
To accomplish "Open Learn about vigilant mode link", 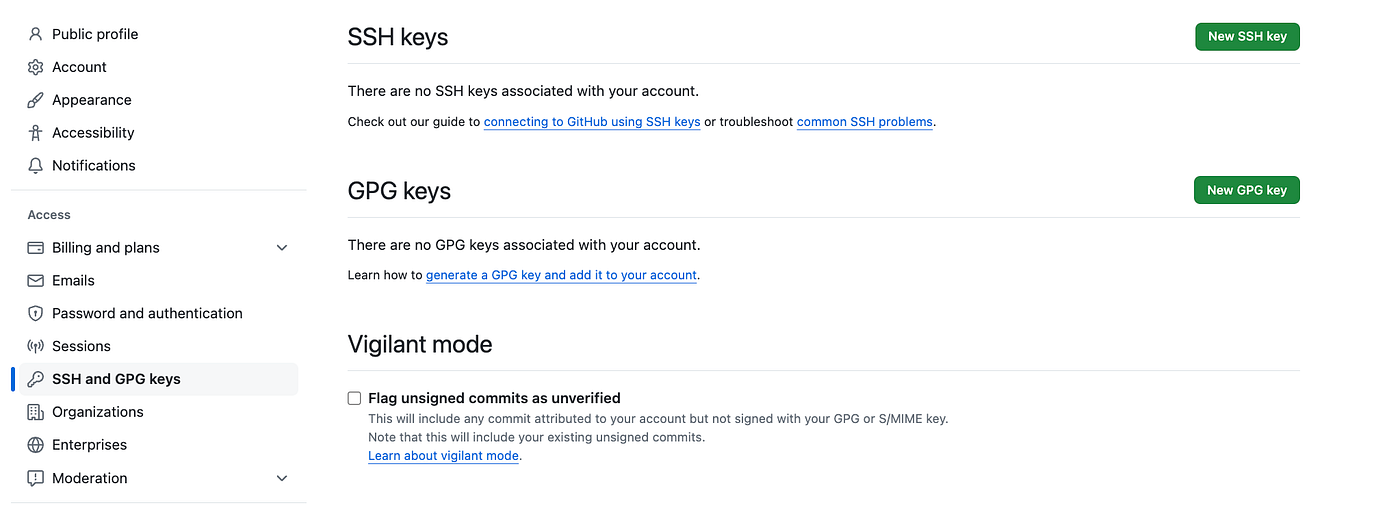I will [x=443, y=456].
